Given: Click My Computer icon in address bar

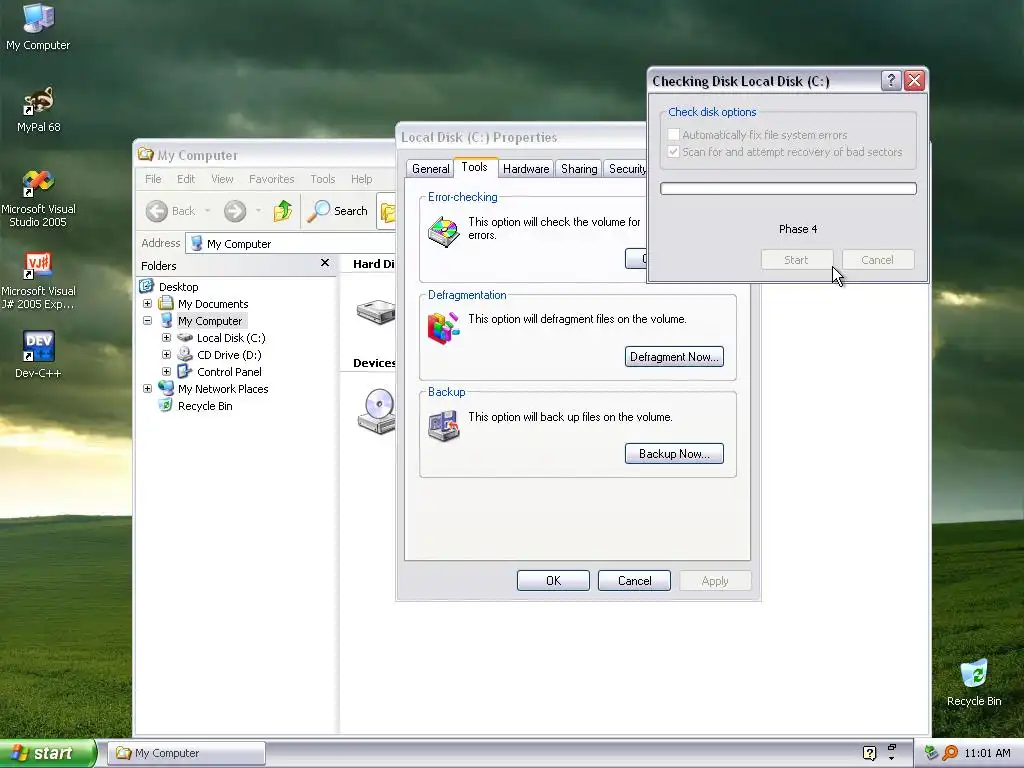Looking at the screenshot, I should tap(197, 244).
